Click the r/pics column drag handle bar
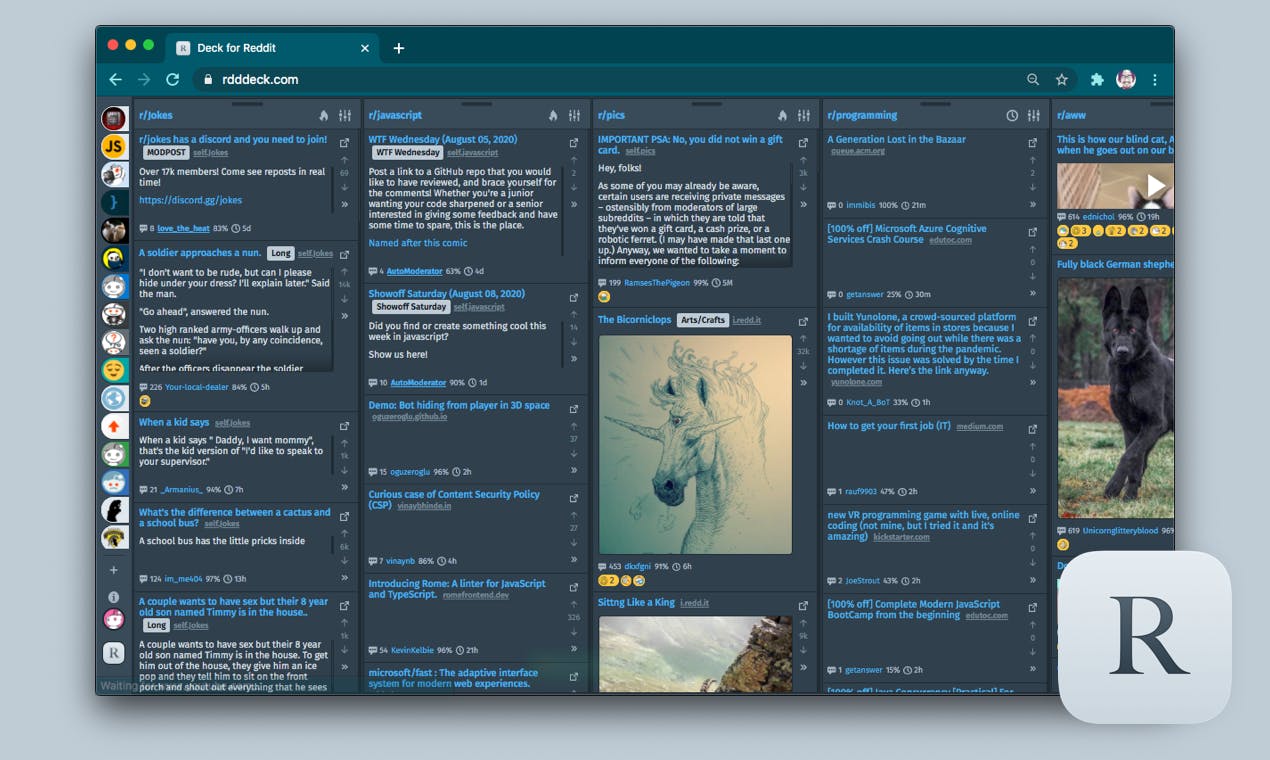 [706, 104]
